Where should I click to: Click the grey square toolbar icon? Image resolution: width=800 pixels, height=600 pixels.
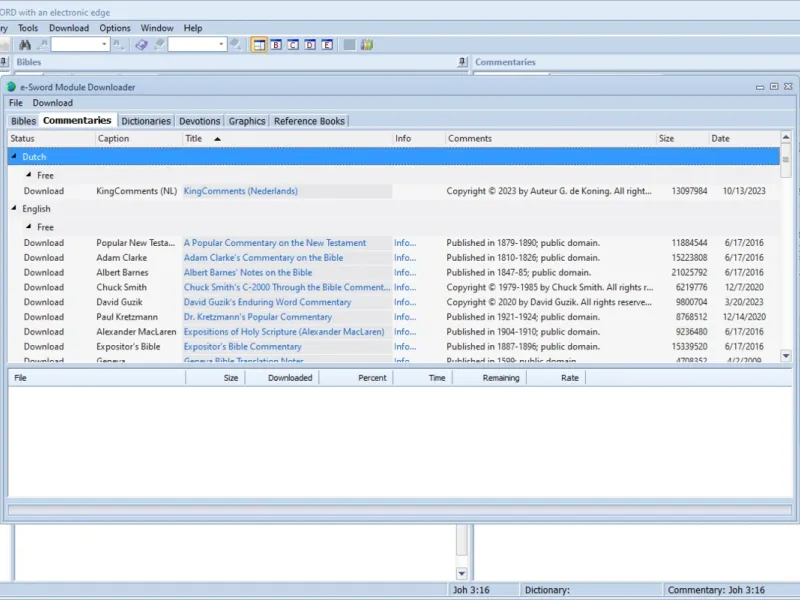349,45
